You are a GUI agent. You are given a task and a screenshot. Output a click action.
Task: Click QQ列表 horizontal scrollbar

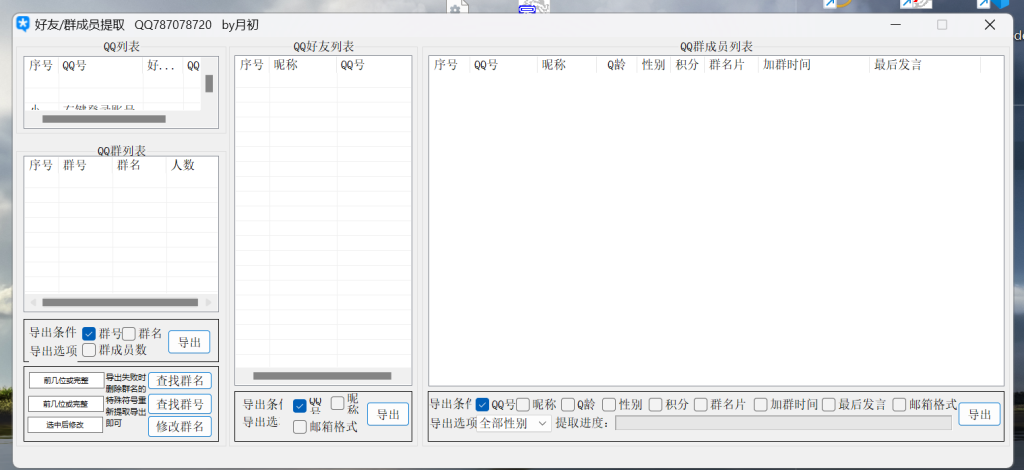(x=104, y=119)
